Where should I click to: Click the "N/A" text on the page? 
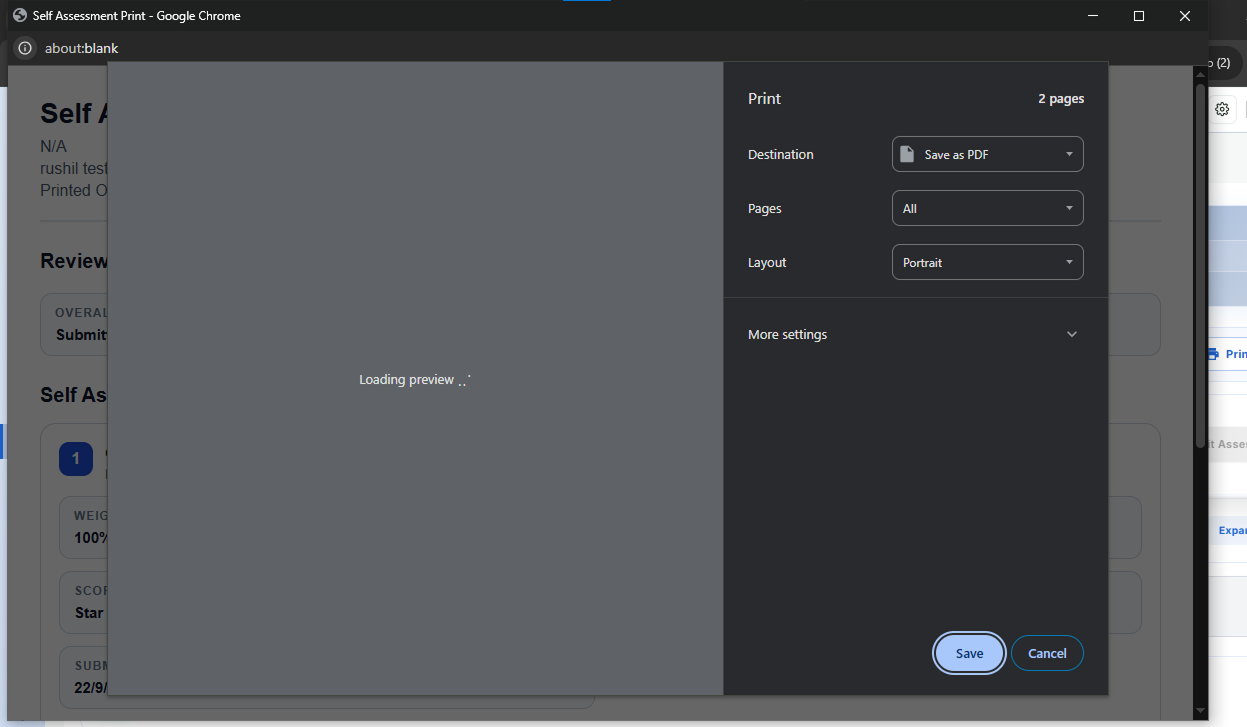point(53,146)
